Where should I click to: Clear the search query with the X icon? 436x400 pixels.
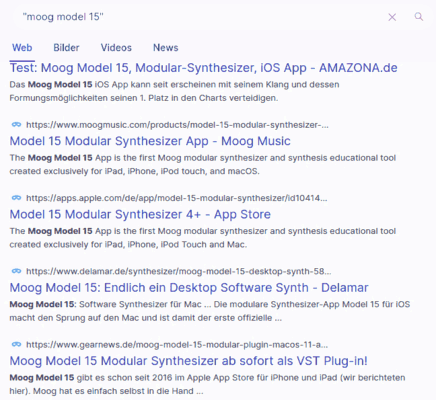pos(392,17)
